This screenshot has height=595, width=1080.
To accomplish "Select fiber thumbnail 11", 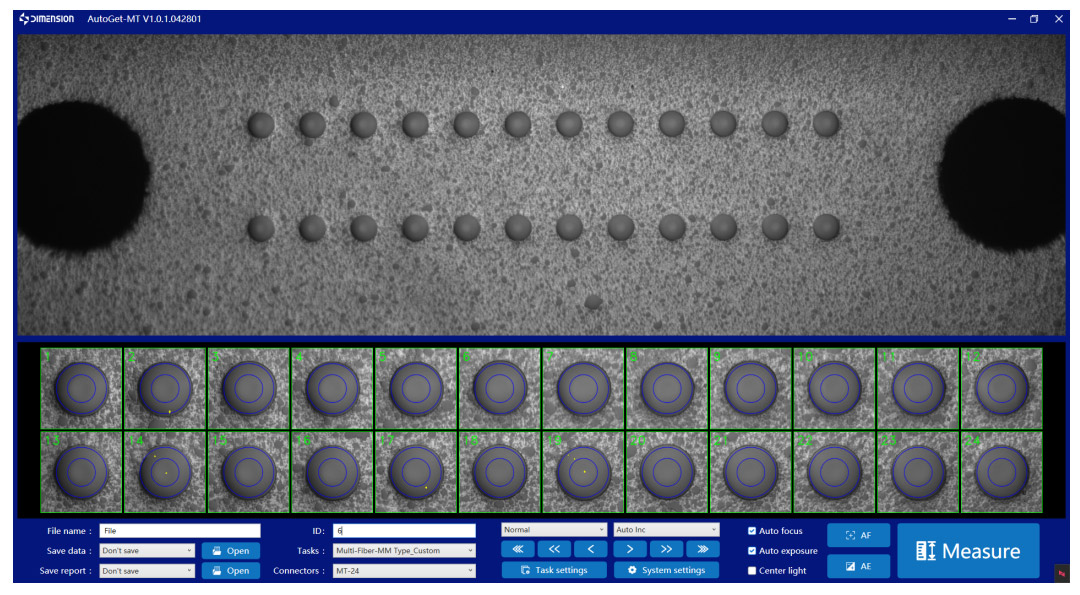I will click(x=918, y=388).
